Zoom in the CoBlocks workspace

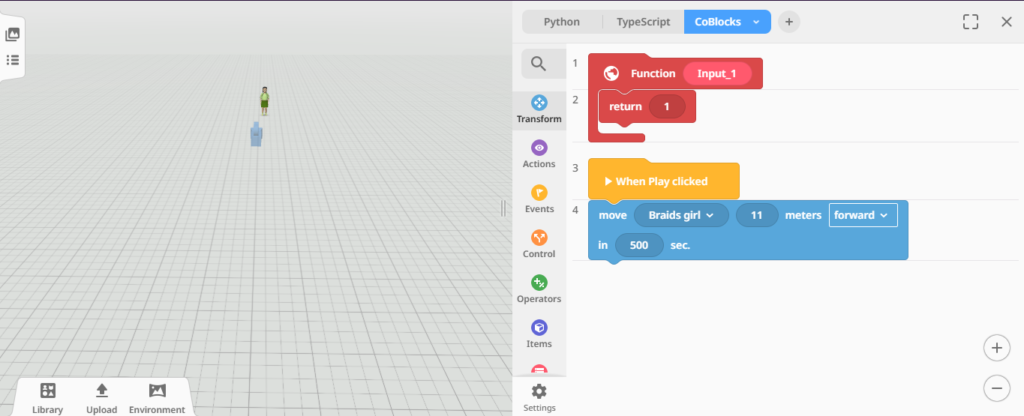997,348
